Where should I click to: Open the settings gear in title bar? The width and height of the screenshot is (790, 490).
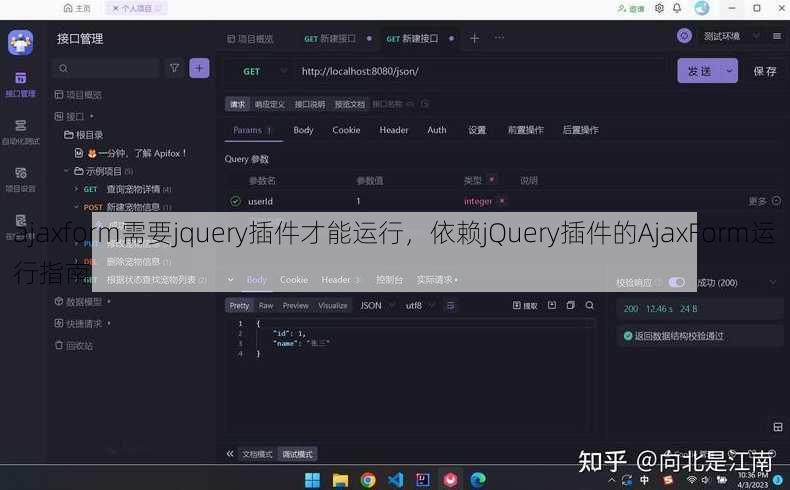point(659,8)
